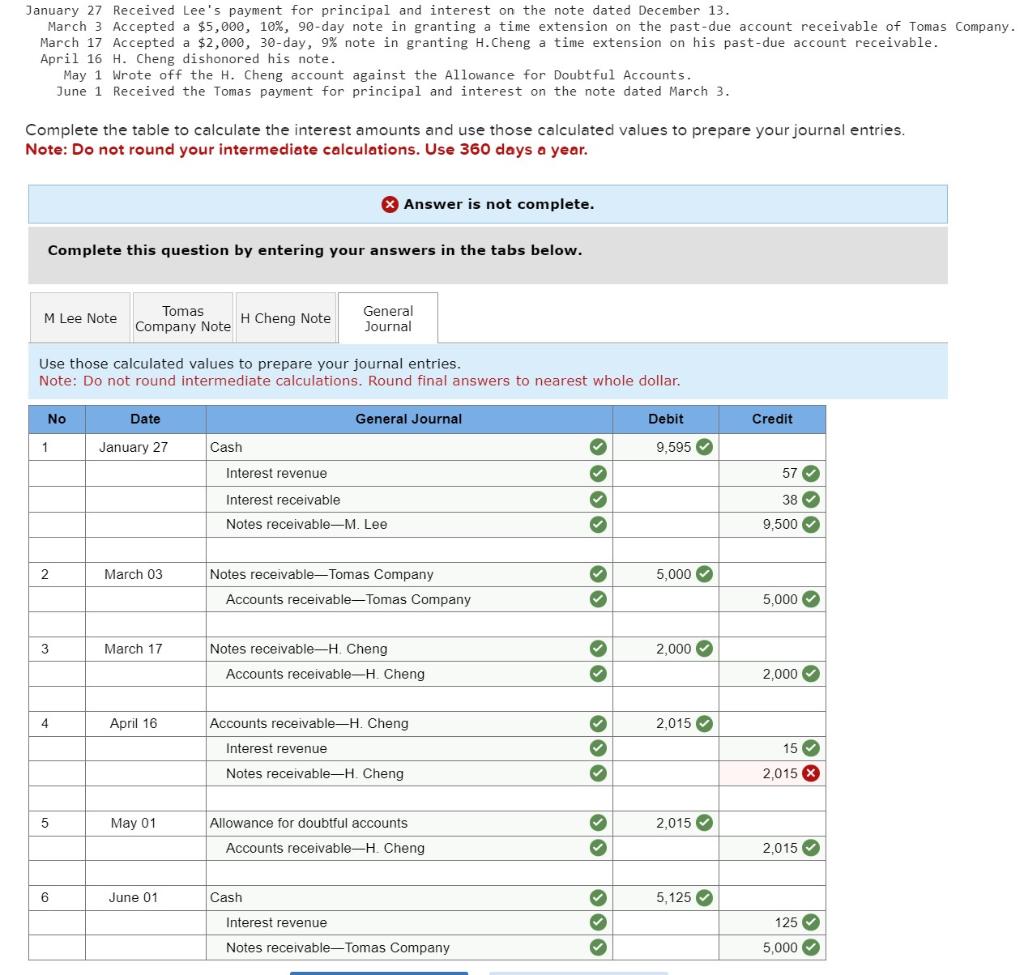Click green check next to credit 2,000
1024x975 pixels.
point(810,673)
